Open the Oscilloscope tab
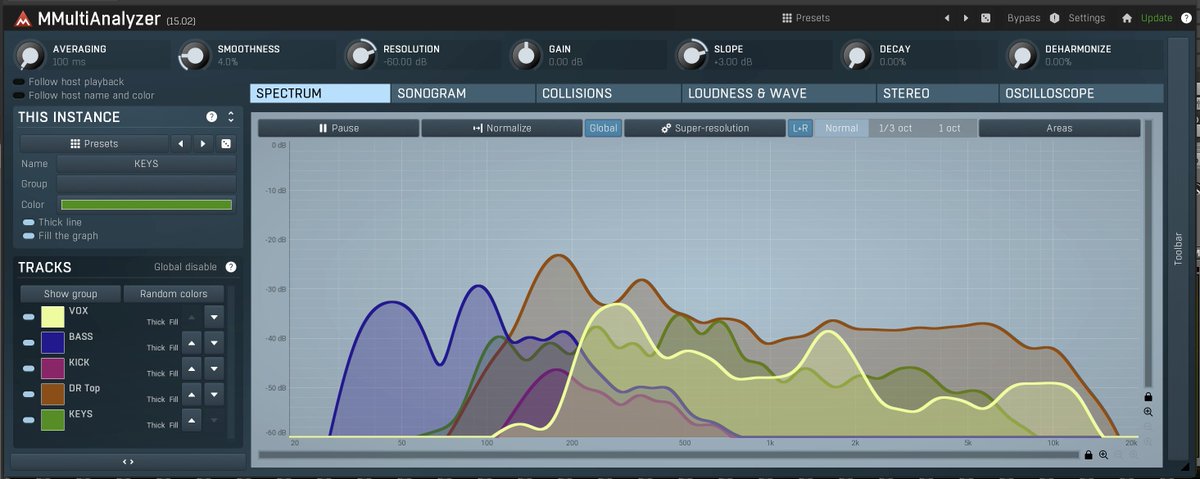This screenshot has width=1200, height=479. click(x=1082, y=93)
